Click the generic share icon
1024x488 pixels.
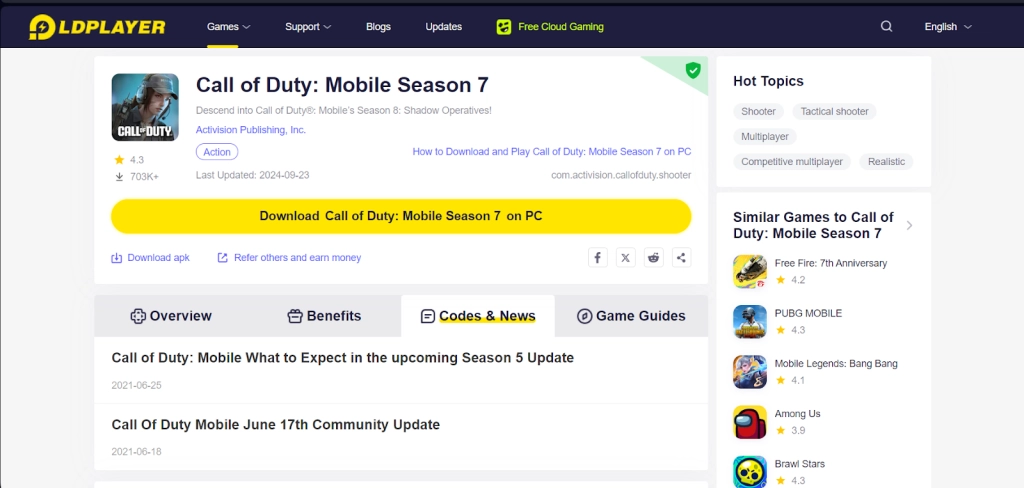(x=681, y=257)
